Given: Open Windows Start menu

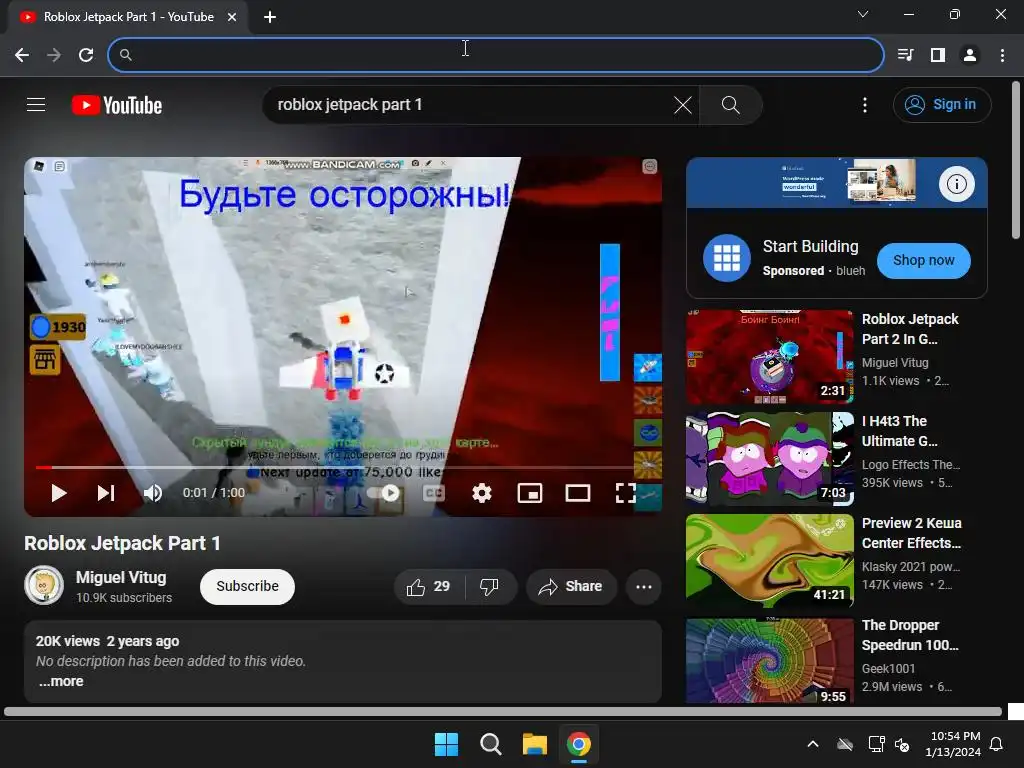Looking at the screenshot, I should click(447, 744).
